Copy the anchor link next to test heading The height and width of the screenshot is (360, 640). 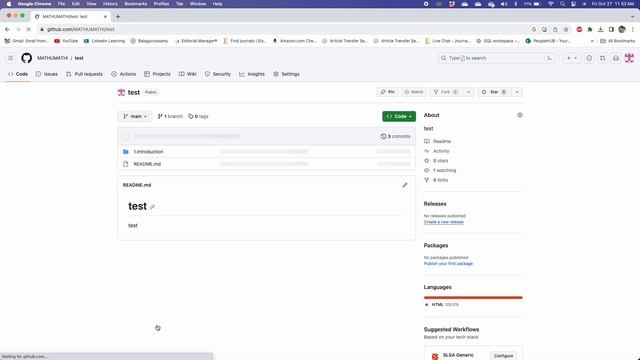coord(152,207)
